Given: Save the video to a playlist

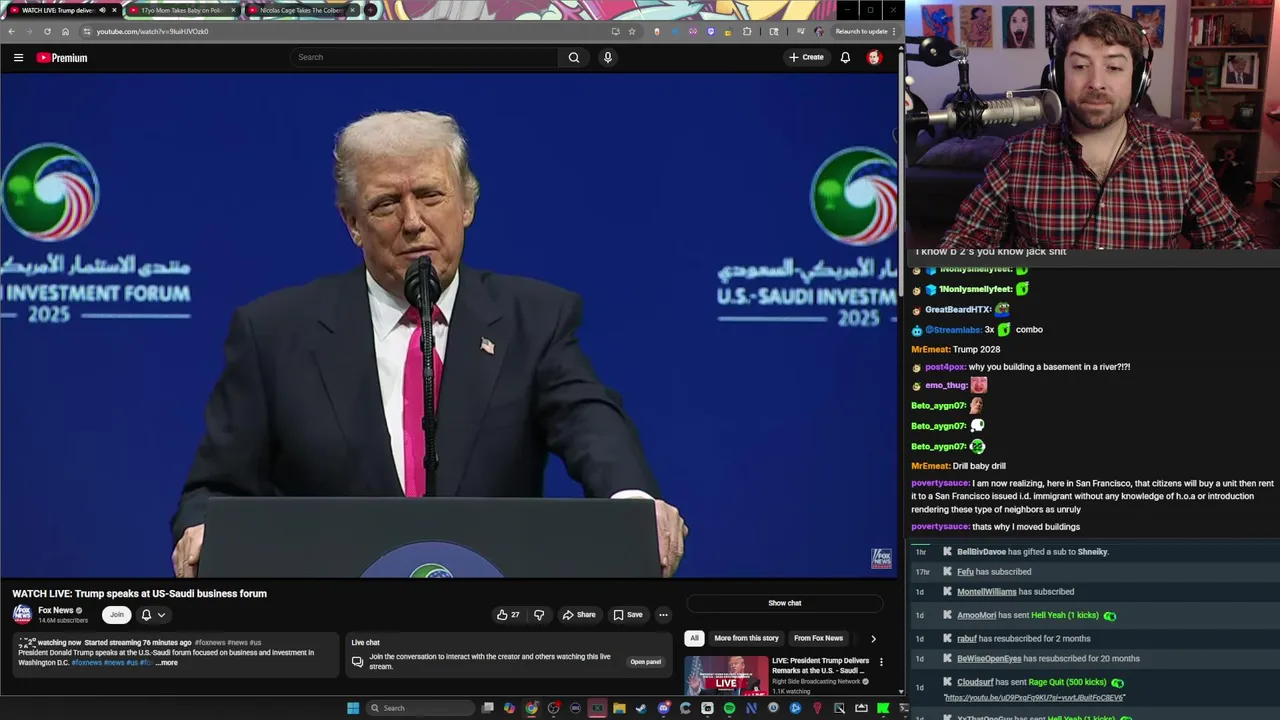Looking at the screenshot, I should click(x=628, y=615).
